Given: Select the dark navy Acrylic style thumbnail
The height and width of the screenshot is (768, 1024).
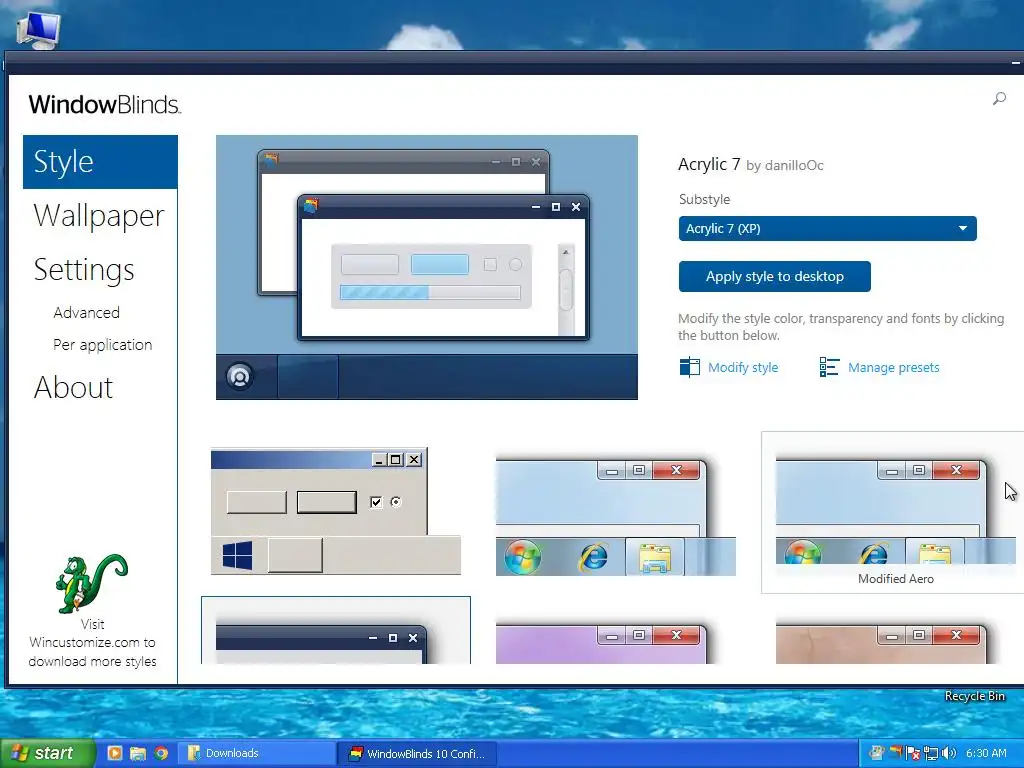Looking at the screenshot, I should click(x=336, y=630).
